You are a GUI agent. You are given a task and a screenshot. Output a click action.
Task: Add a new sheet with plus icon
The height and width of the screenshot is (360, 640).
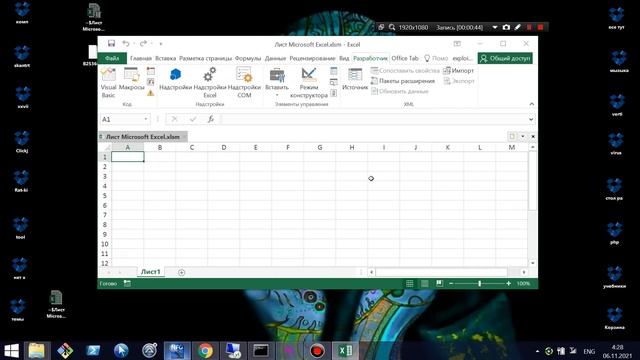point(182,272)
